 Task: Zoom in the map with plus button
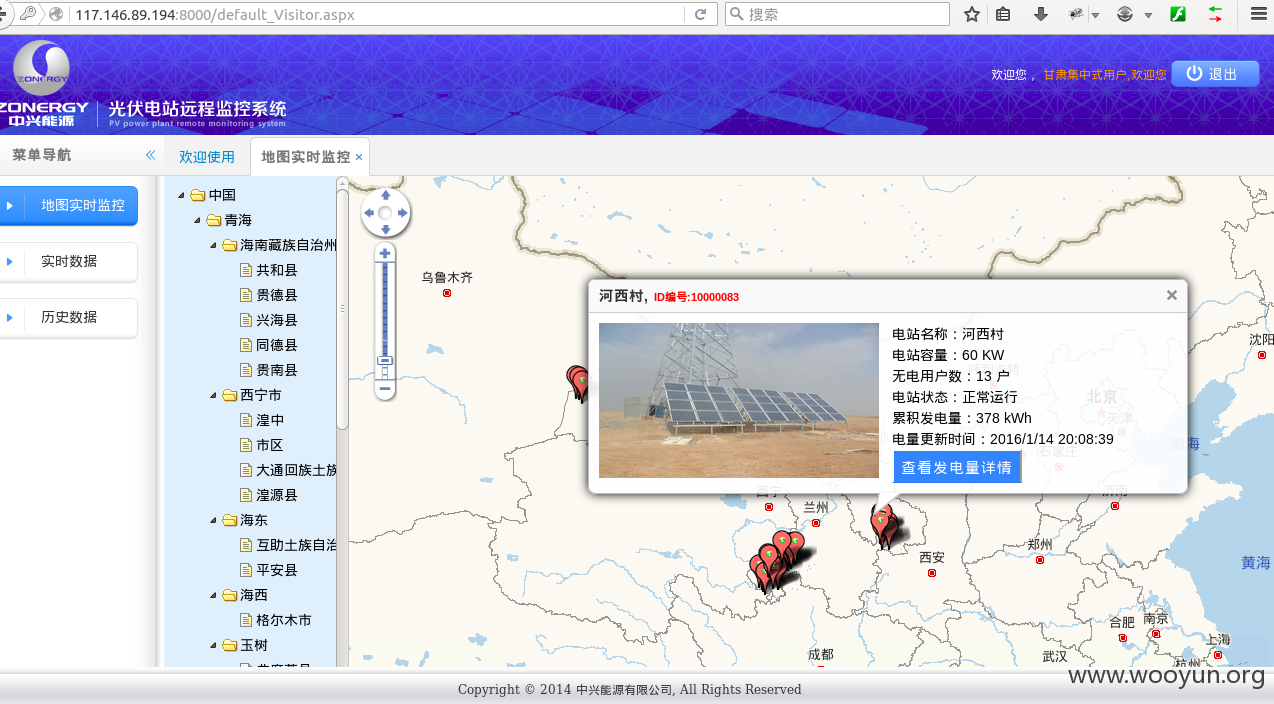click(385, 254)
